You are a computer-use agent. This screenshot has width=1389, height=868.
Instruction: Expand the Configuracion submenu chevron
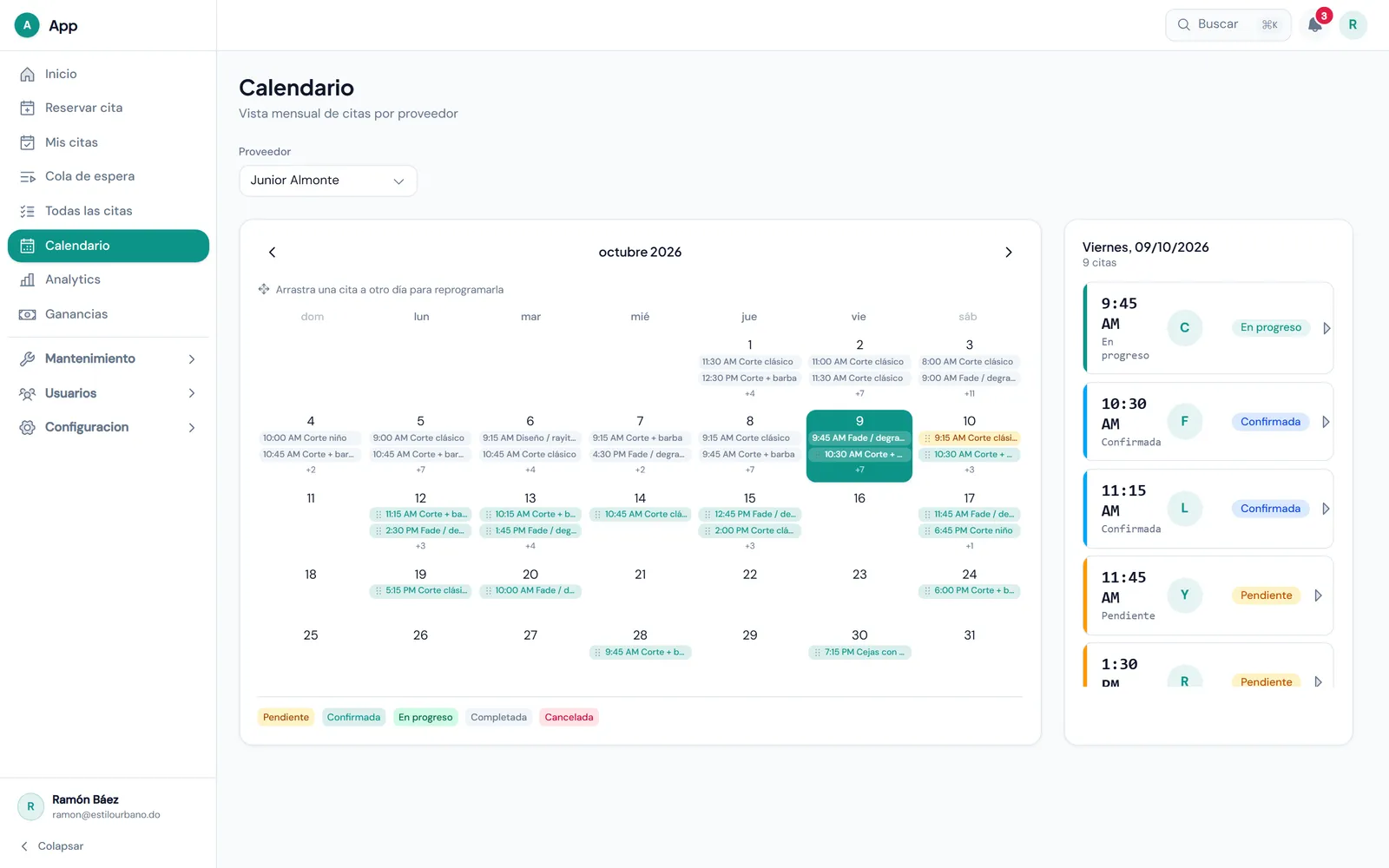pyautogui.click(x=192, y=428)
